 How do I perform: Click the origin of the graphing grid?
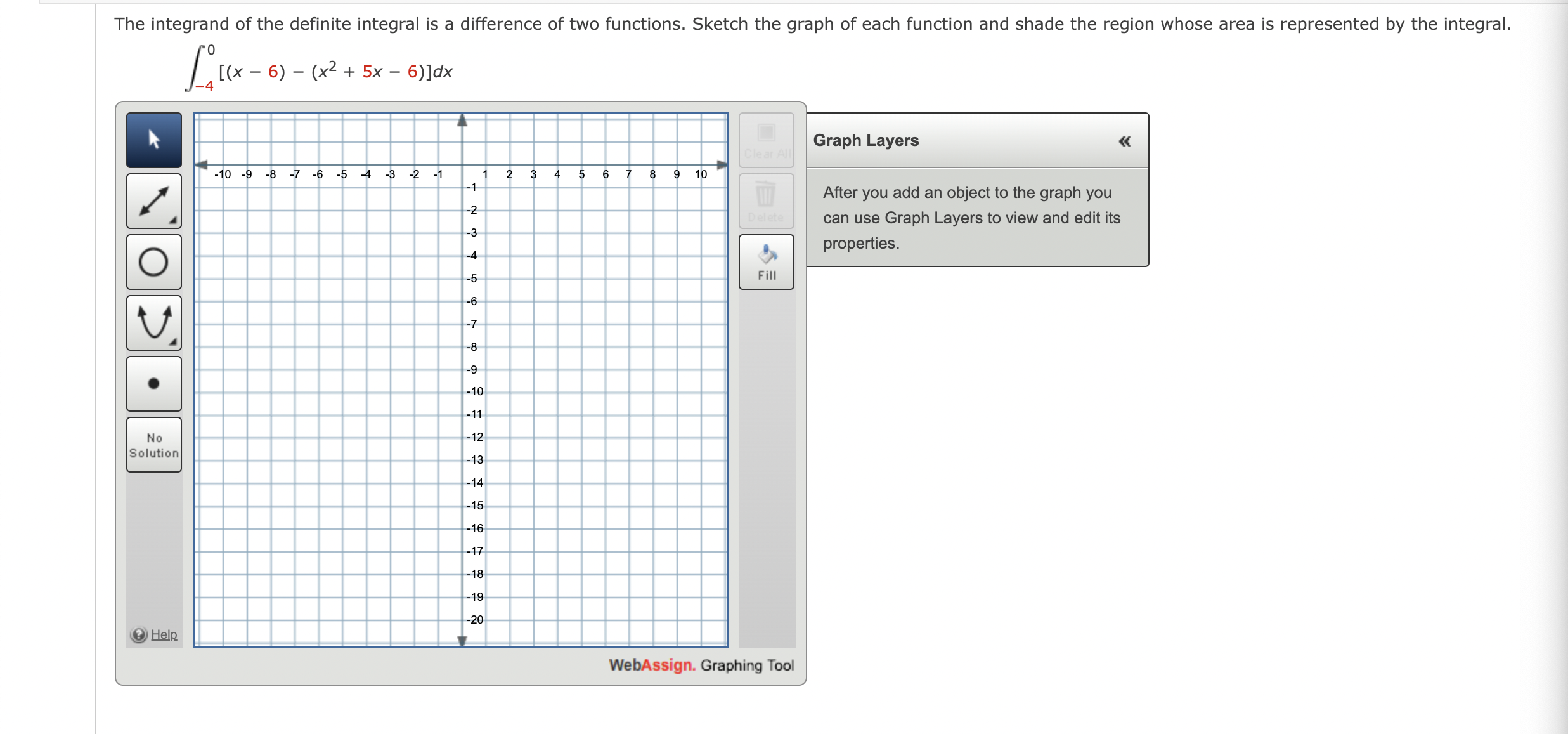tap(462, 165)
